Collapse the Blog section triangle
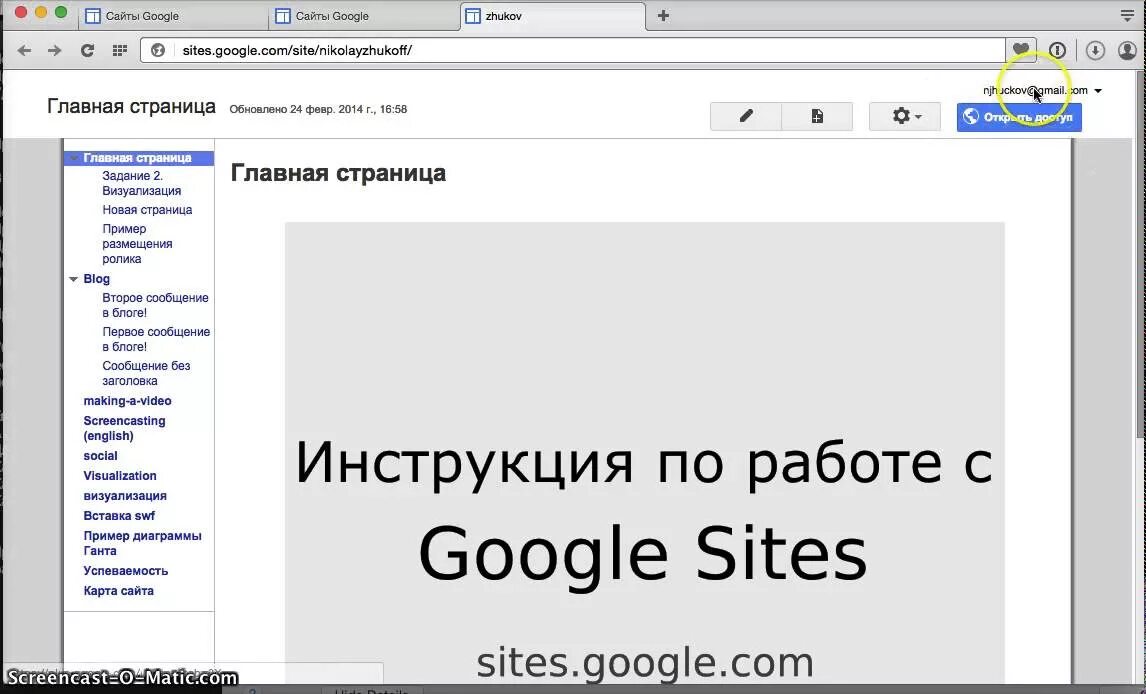The height and width of the screenshot is (694, 1146). [x=73, y=279]
